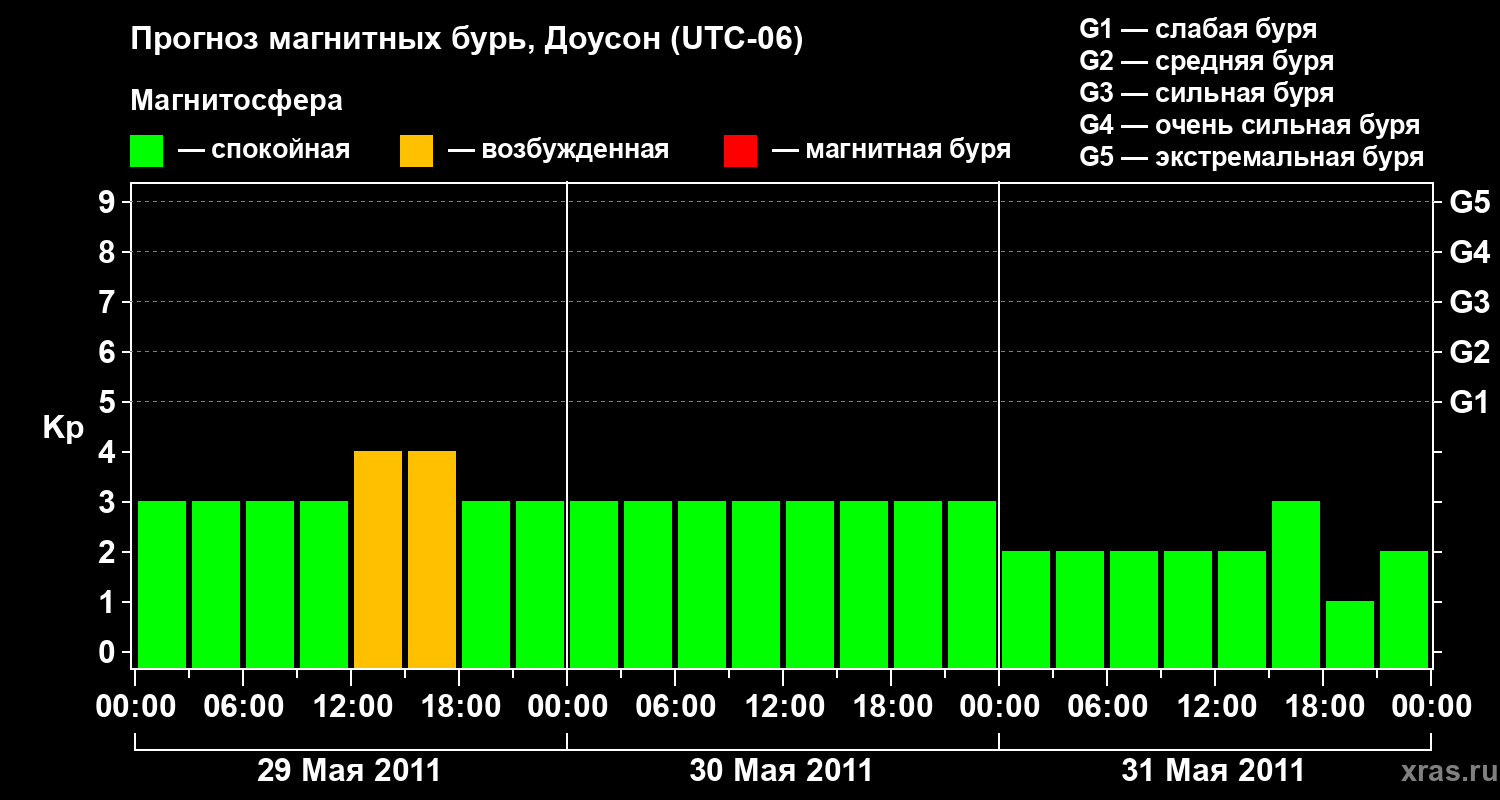Image resolution: width=1500 pixels, height=800 pixels.
Task: Click the '12:00' time label under 29 Мая
Action: click(x=351, y=706)
